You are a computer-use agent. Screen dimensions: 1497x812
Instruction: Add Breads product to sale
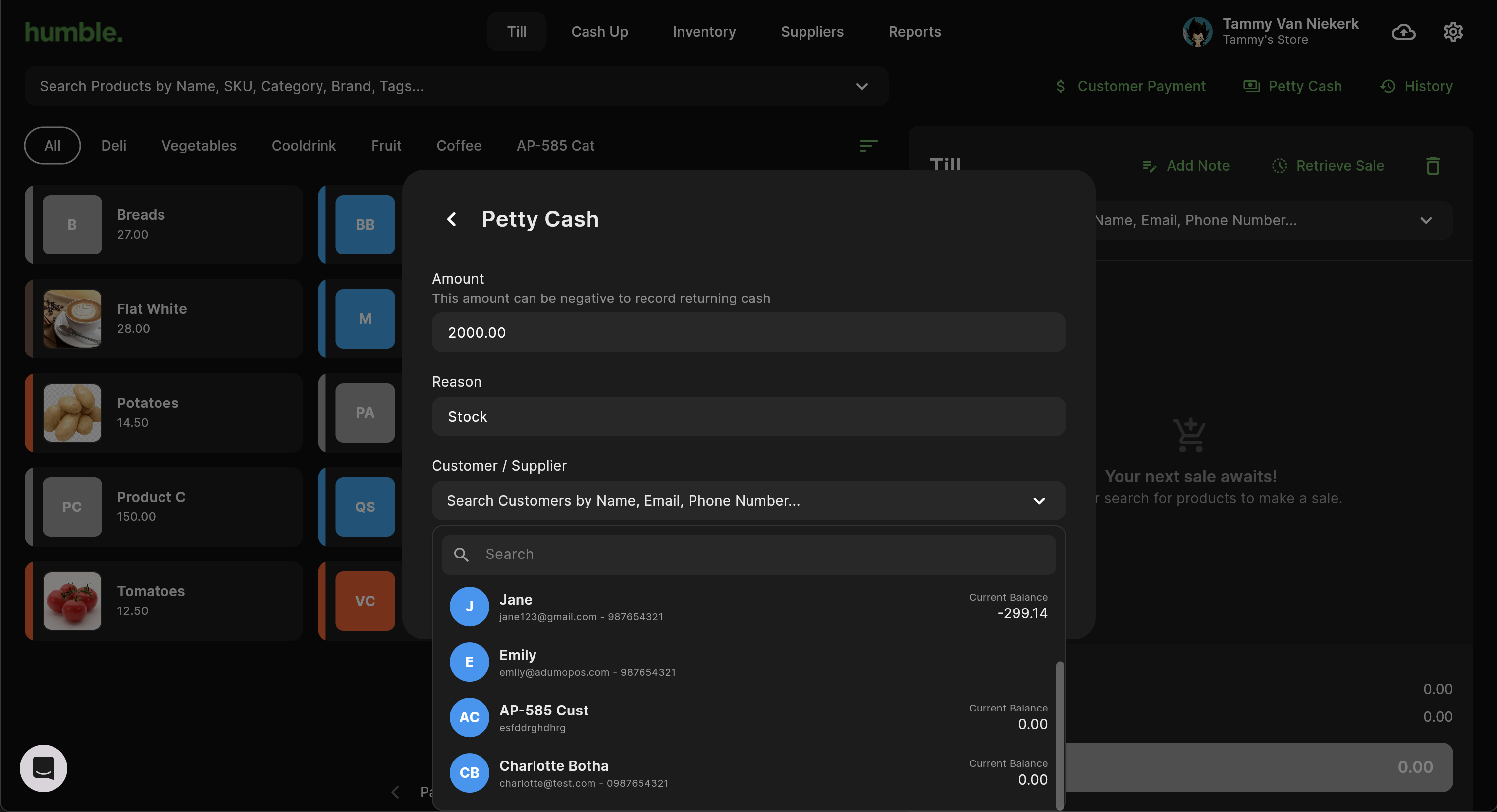[164, 225]
